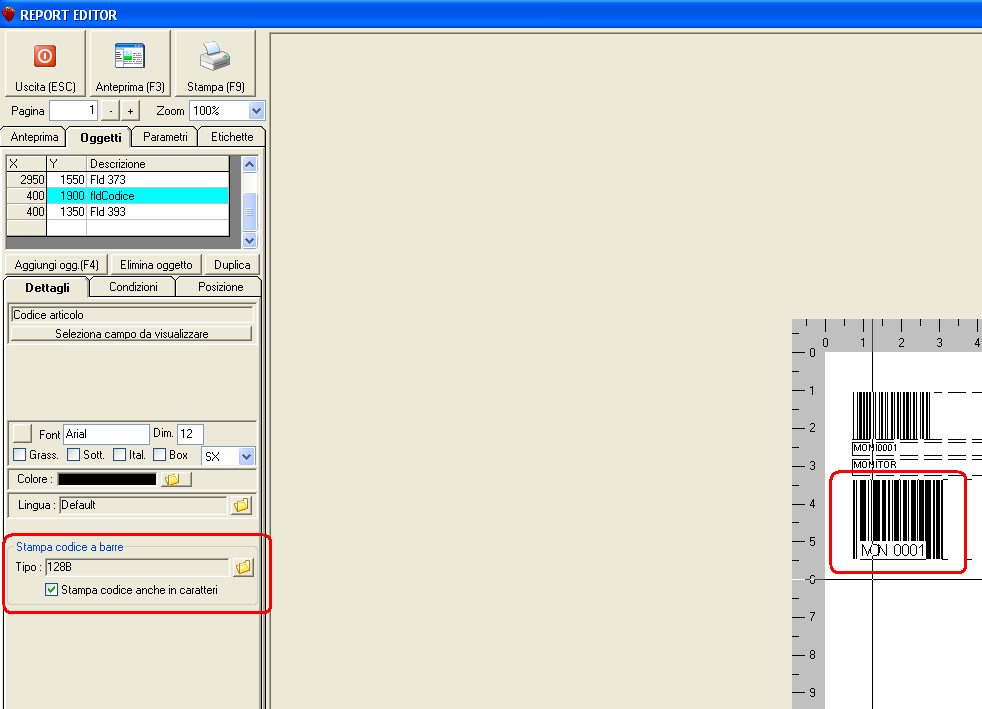Image resolution: width=982 pixels, height=709 pixels.
Task: Select the Fld 393 row
Action: point(118,212)
